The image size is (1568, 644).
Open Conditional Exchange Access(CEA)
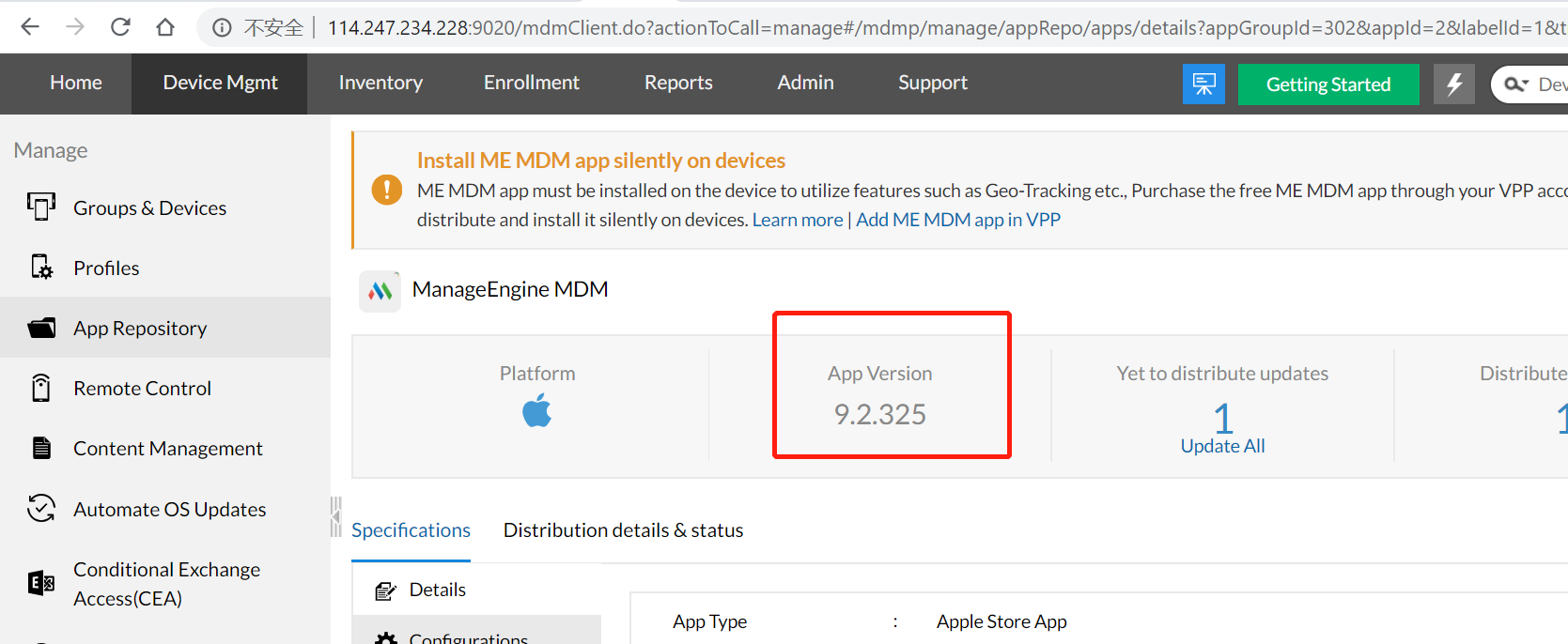(167, 584)
